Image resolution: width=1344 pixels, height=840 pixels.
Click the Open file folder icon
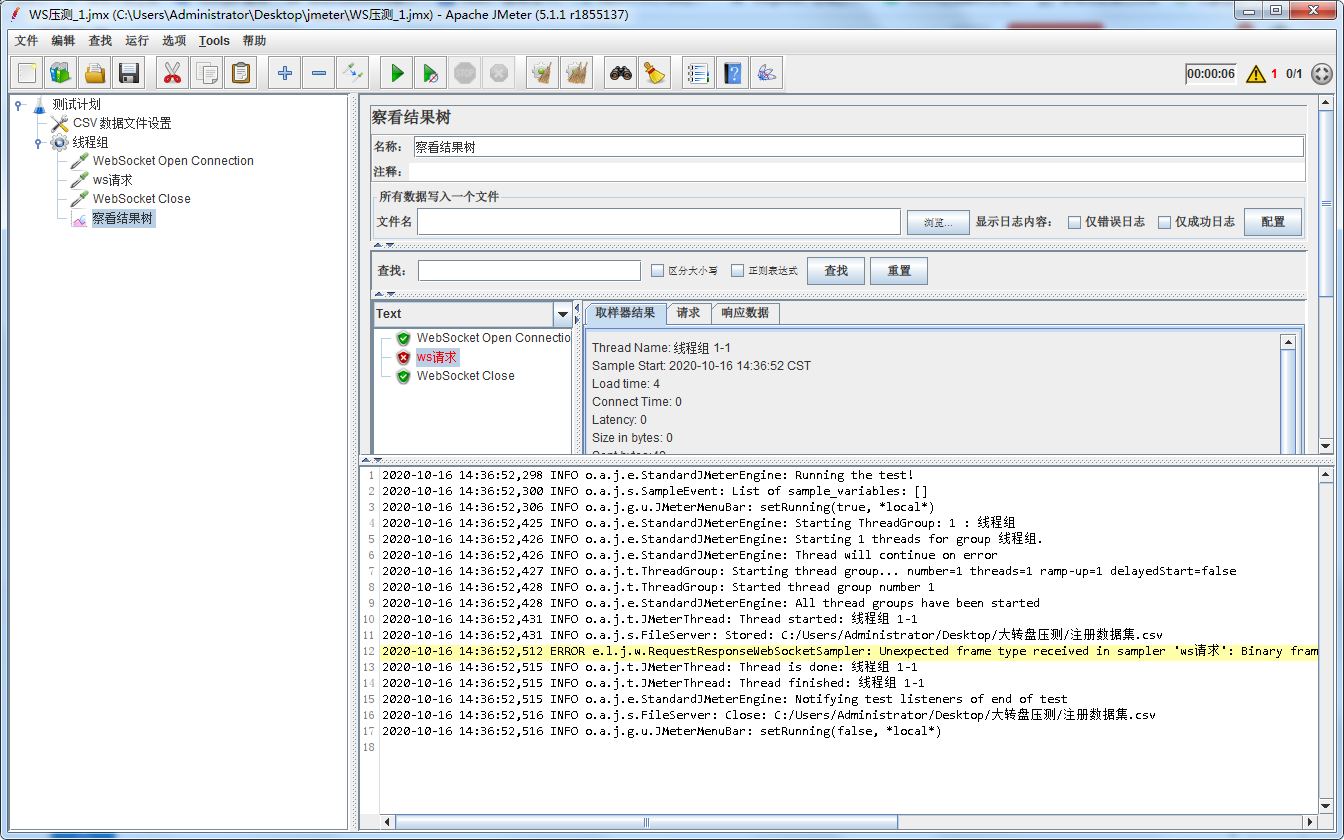coord(95,73)
